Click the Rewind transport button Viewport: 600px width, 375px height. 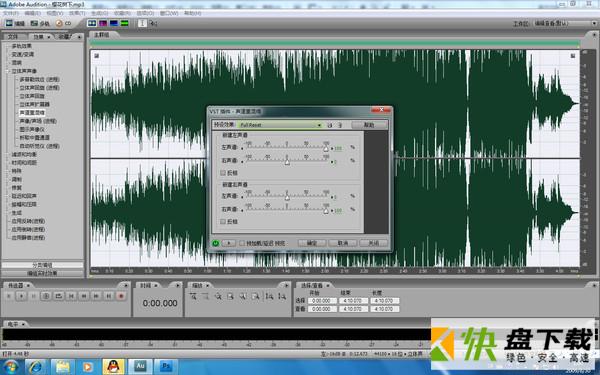pyautogui.click(x=84, y=296)
